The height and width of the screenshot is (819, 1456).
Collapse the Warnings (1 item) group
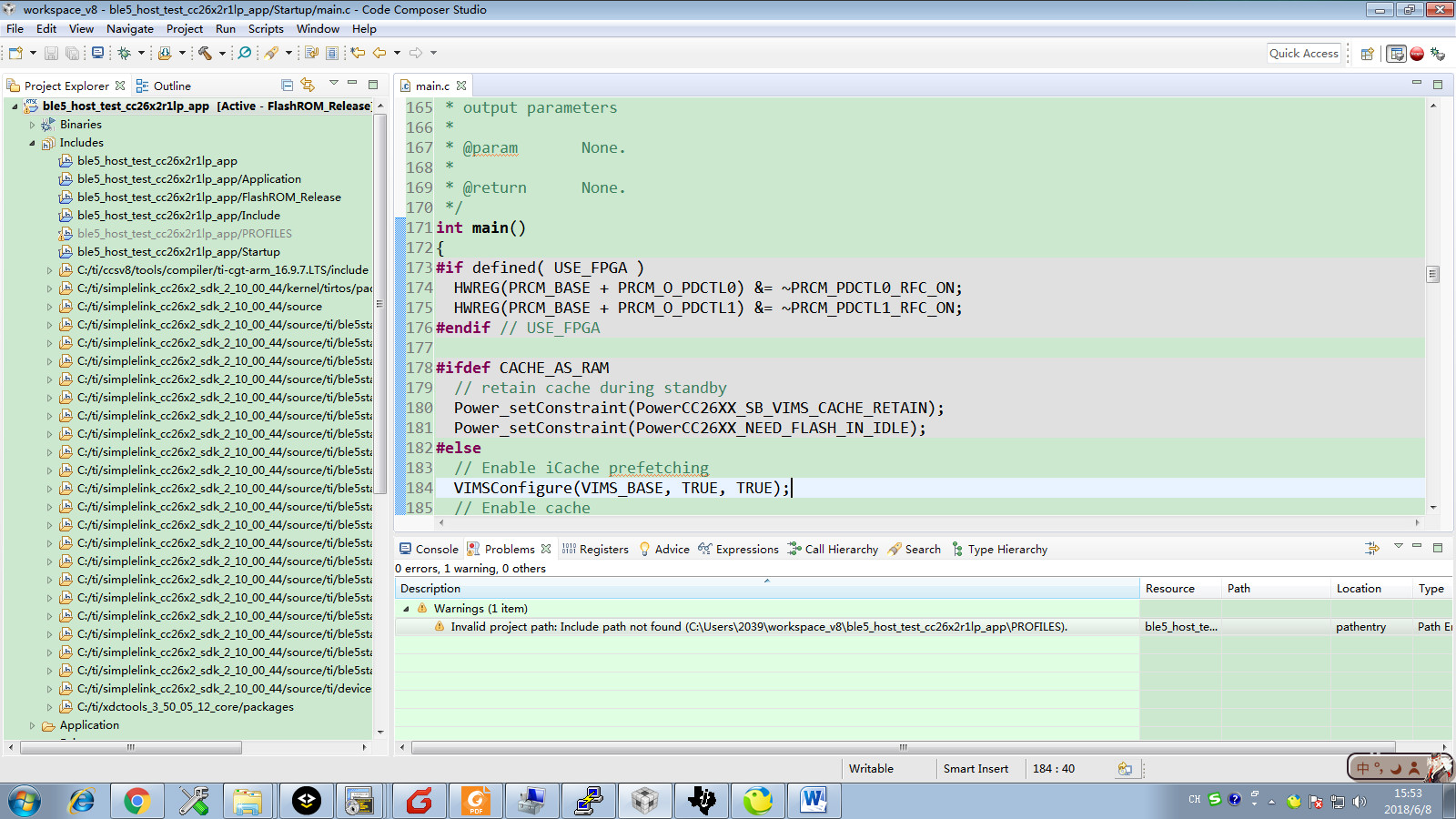click(406, 609)
